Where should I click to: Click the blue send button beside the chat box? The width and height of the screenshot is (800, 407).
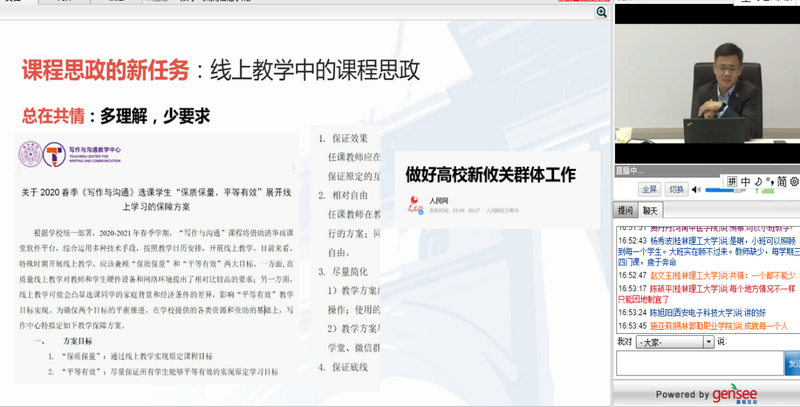tap(792, 363)
